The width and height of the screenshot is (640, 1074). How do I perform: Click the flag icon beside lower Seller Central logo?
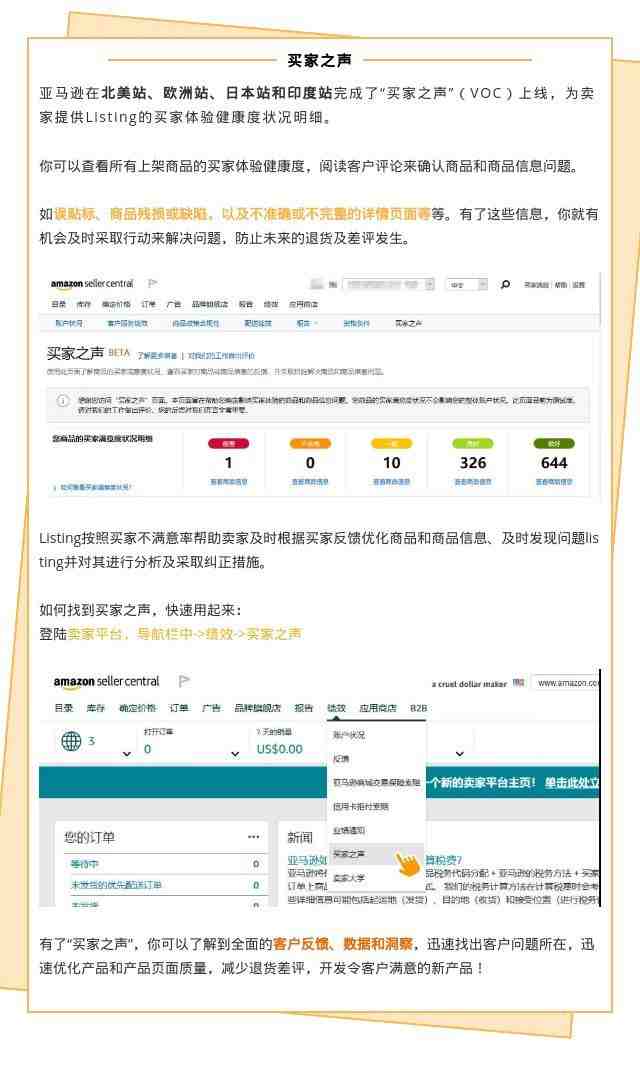pyautogui.click(x=184, y=681)
